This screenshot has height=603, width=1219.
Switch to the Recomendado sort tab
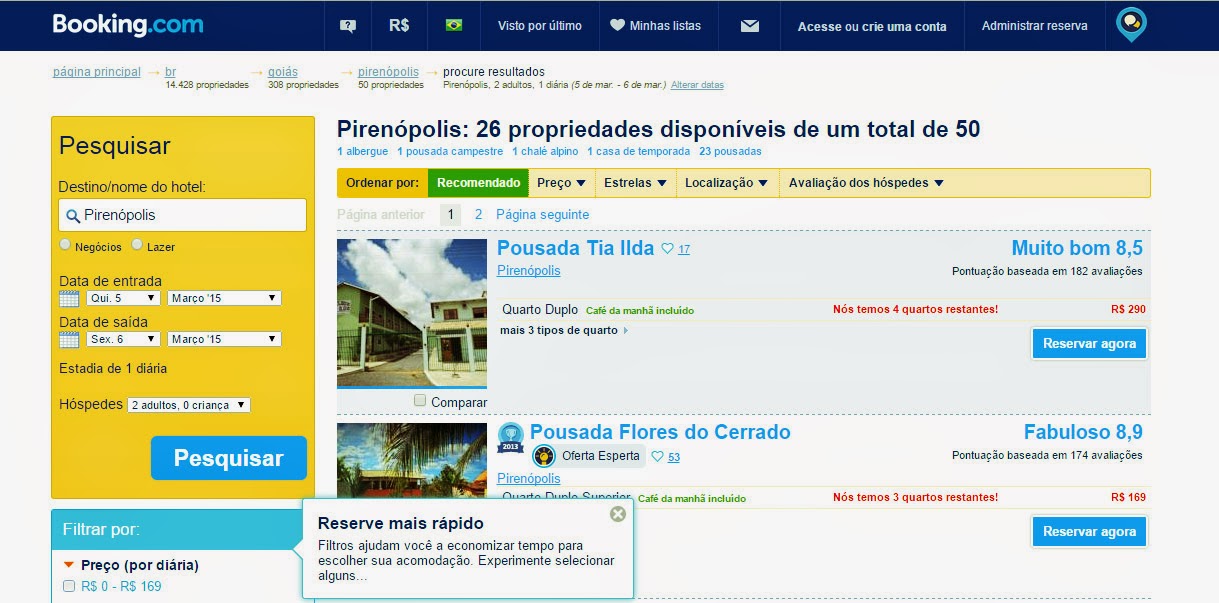coord(478,183)
